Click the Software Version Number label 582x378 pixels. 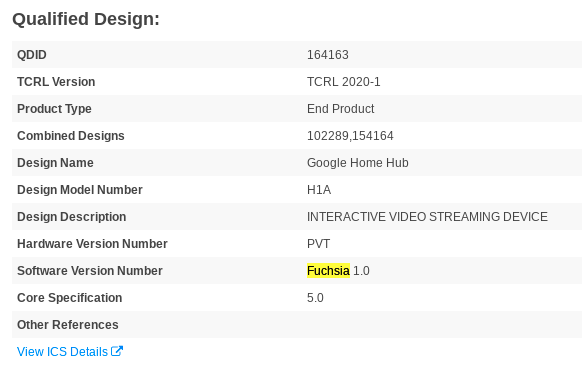pyautogui.click(x=90, y=271)
